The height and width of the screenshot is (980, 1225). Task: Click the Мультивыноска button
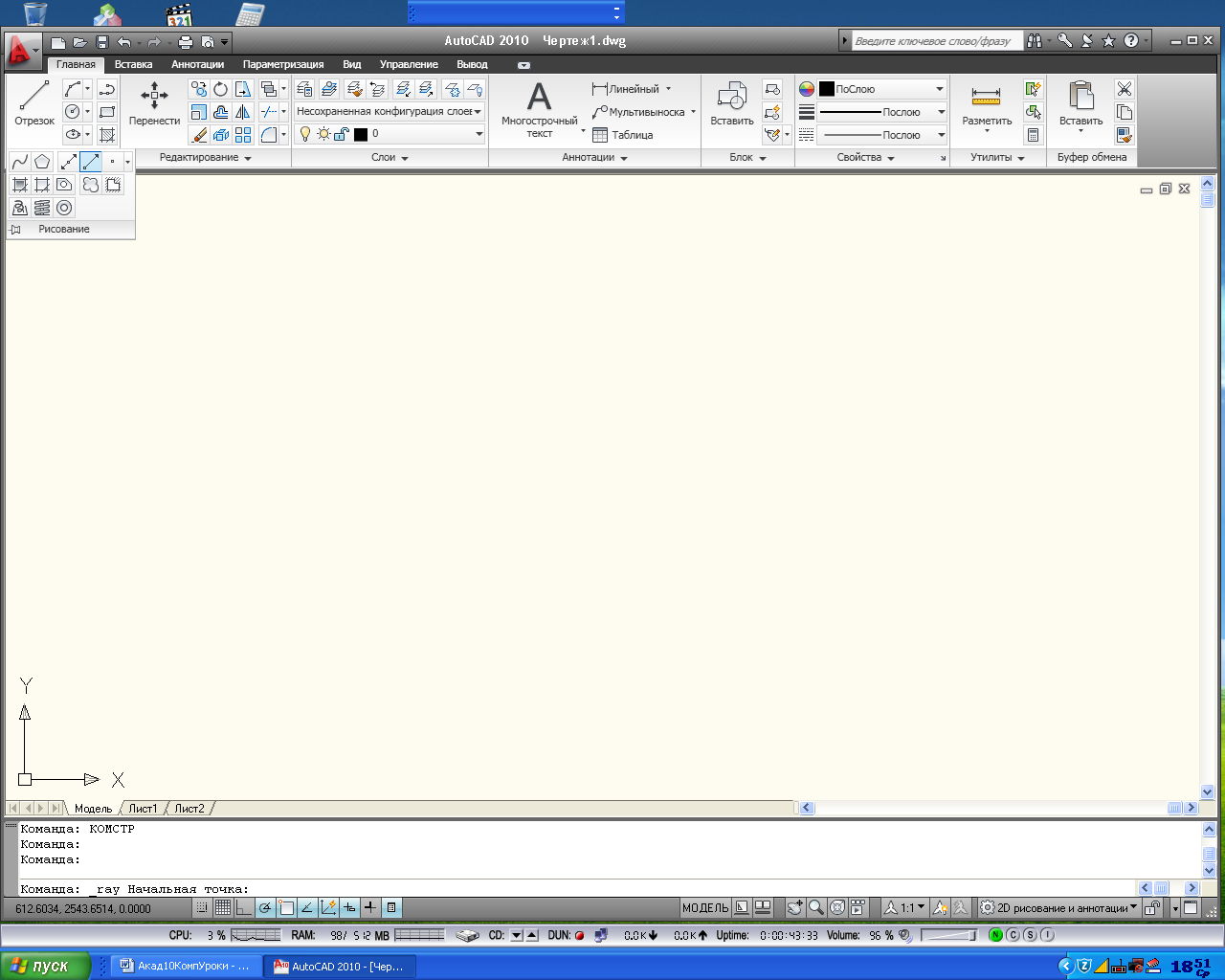click(x=643, y=112)
